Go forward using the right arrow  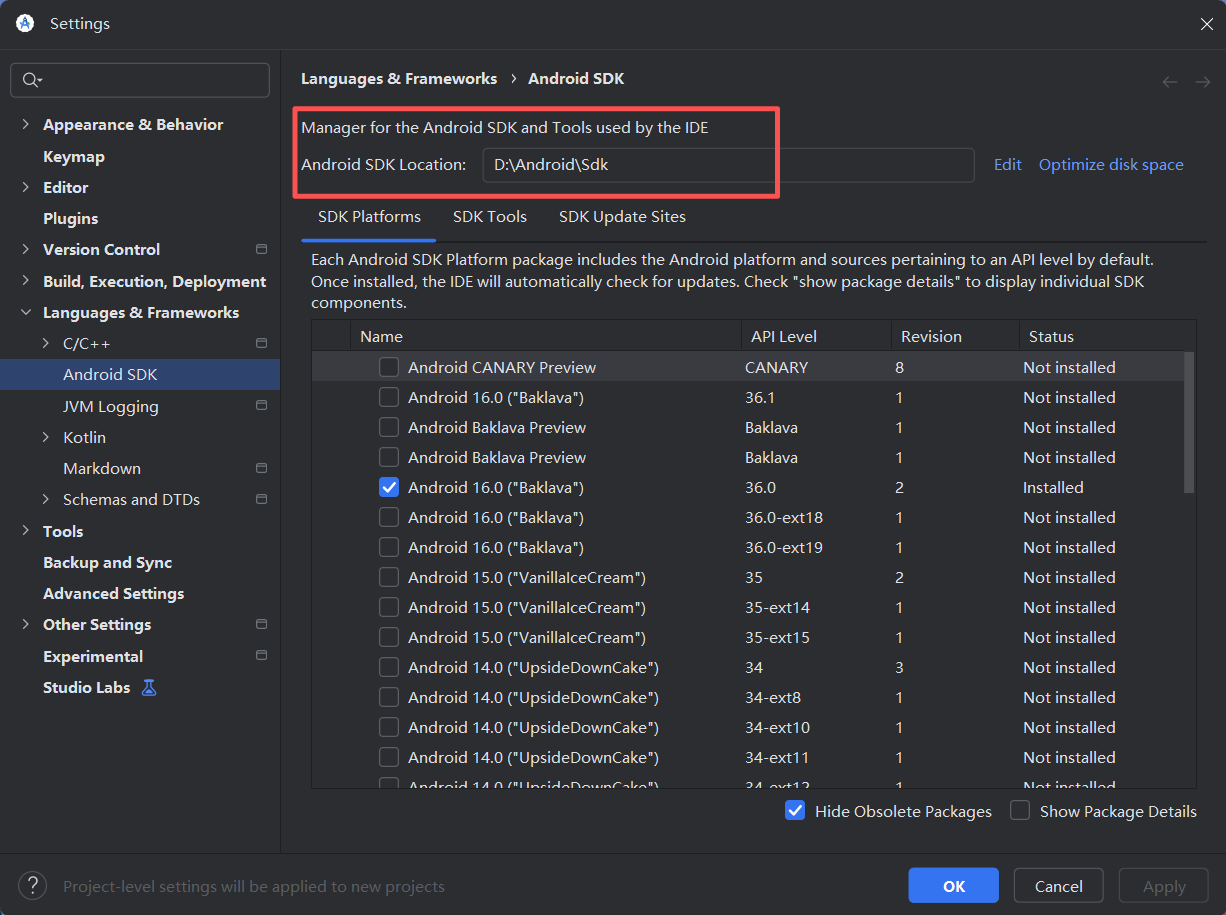1203,82
